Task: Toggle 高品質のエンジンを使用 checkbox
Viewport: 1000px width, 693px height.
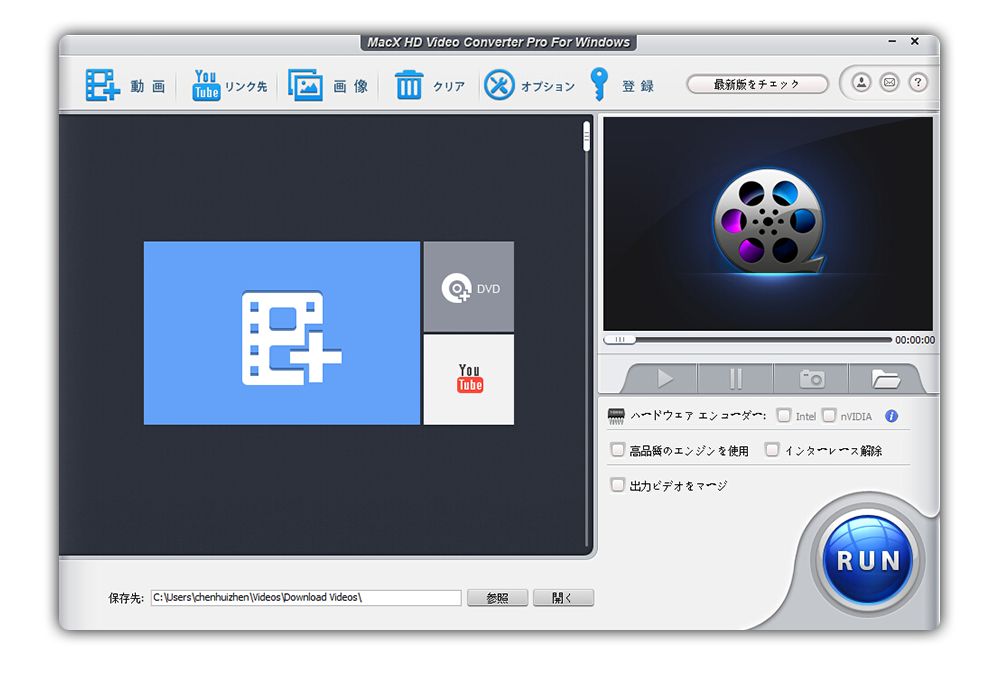Action: [617, 450]
